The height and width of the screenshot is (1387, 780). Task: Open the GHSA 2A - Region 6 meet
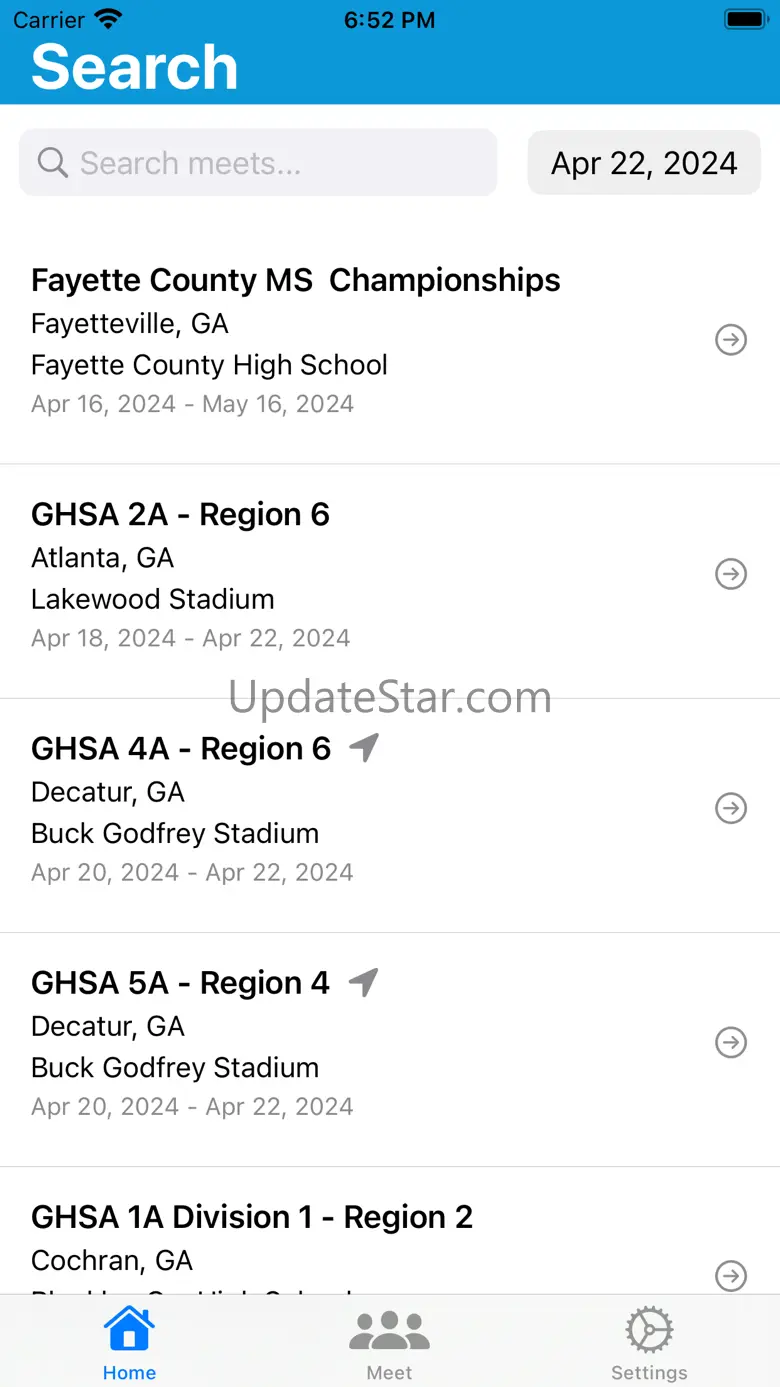coord(180,514)
